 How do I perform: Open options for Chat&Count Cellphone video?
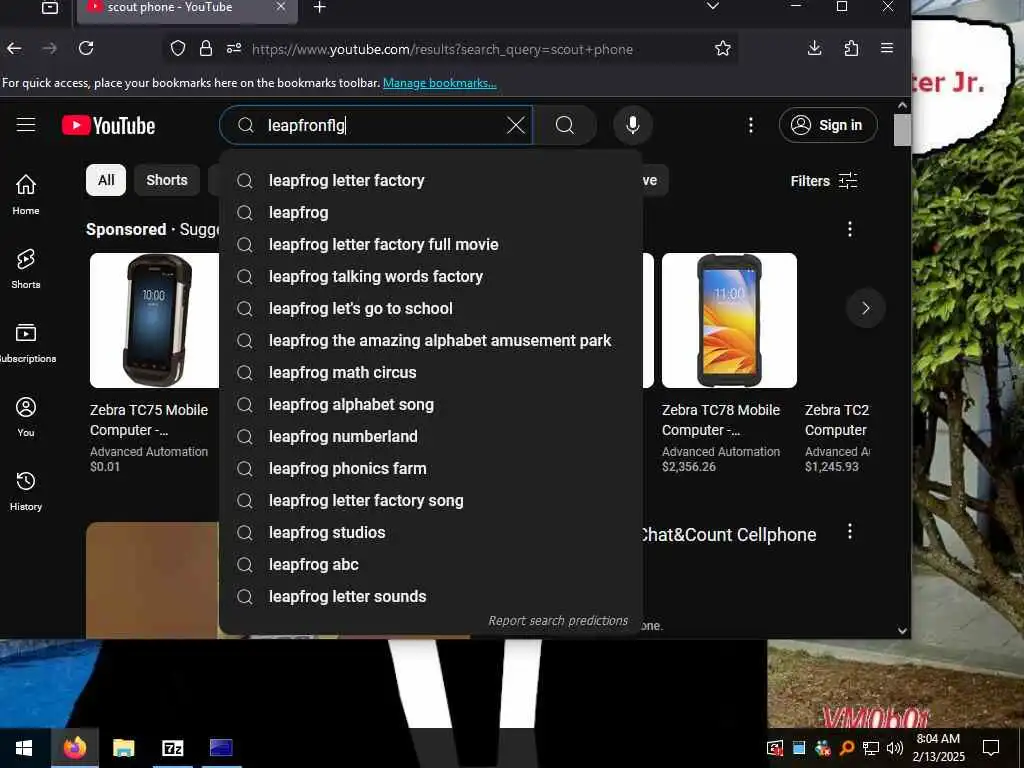click(x=850, y=532)
